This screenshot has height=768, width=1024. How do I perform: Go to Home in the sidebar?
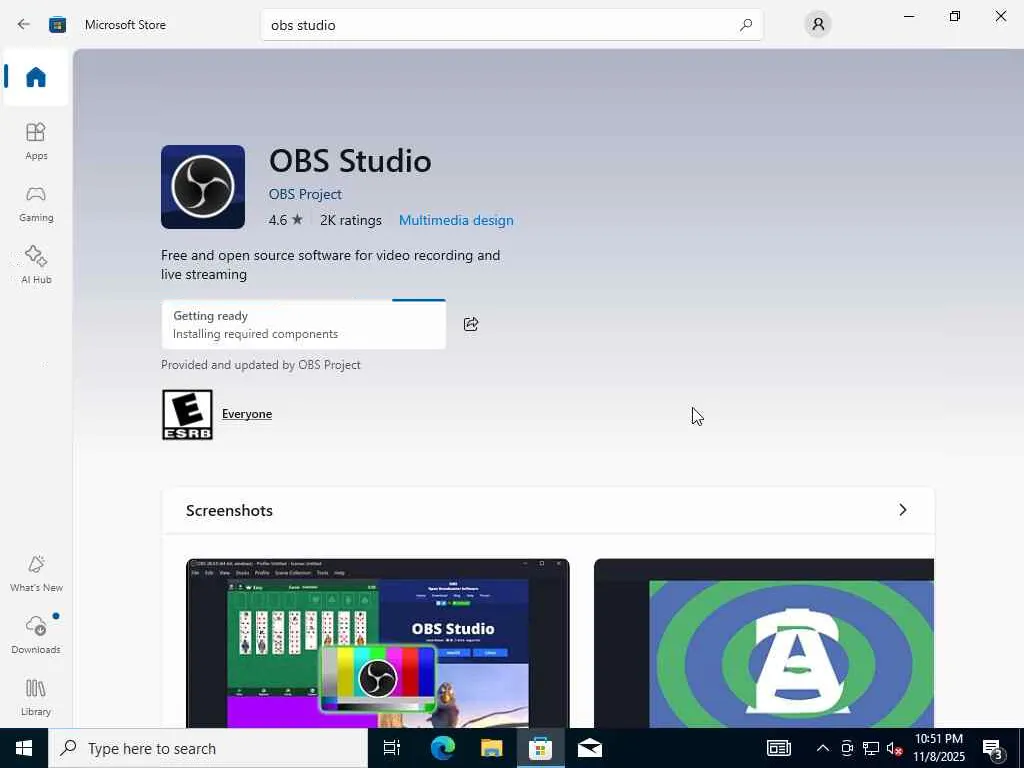(36, 77)
